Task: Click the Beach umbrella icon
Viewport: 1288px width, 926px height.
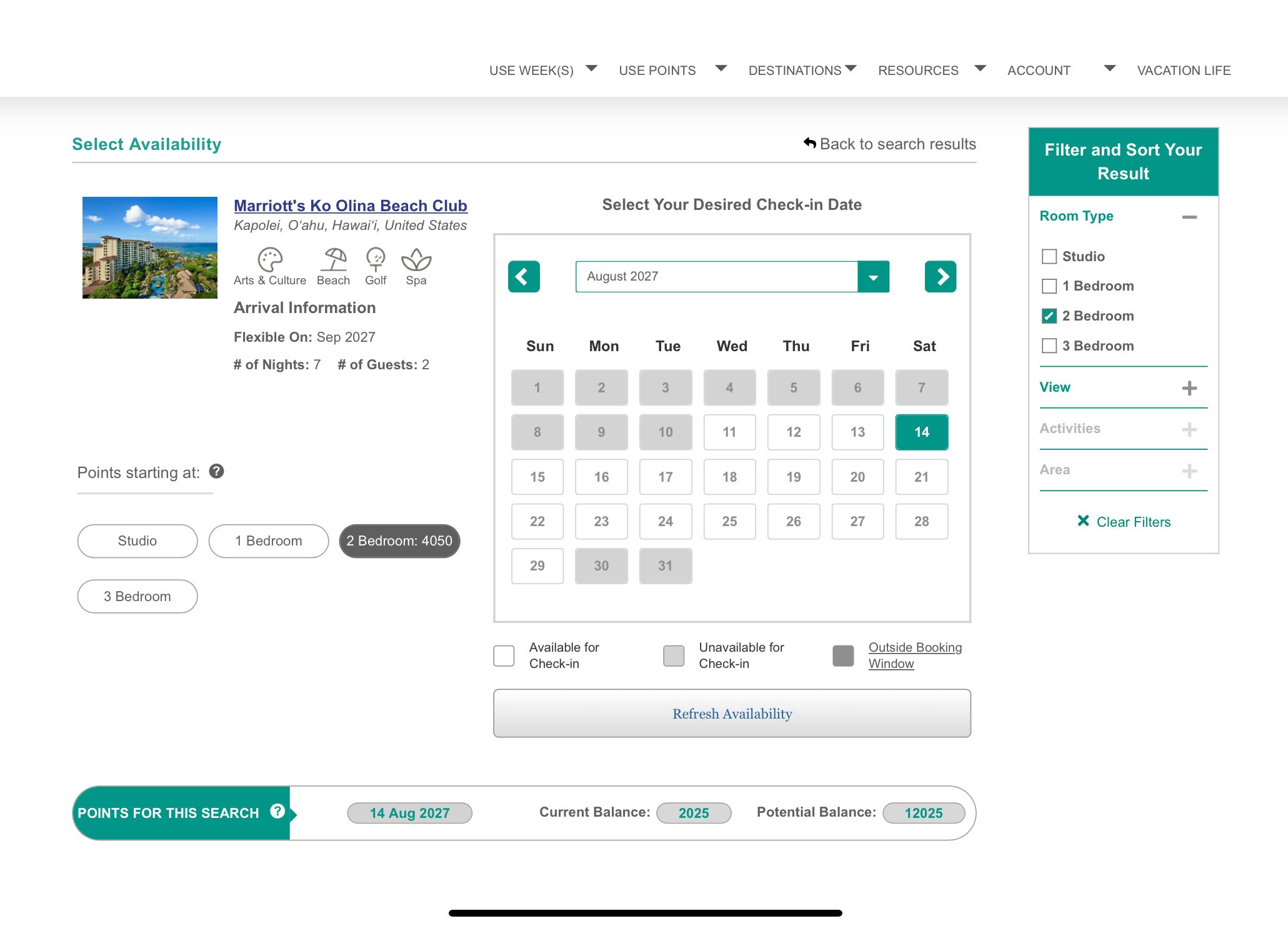Action: pos(334,259)
